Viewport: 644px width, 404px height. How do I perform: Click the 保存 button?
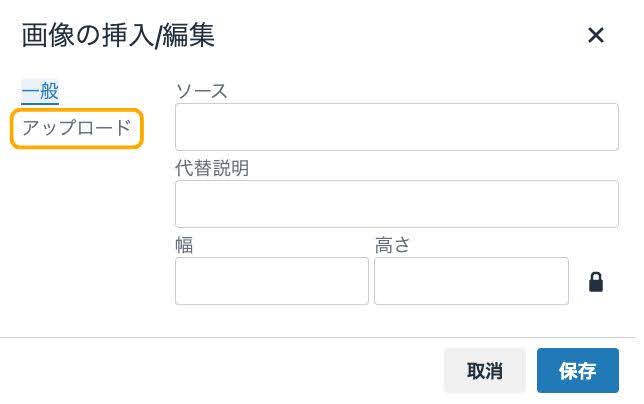point(577,371)
